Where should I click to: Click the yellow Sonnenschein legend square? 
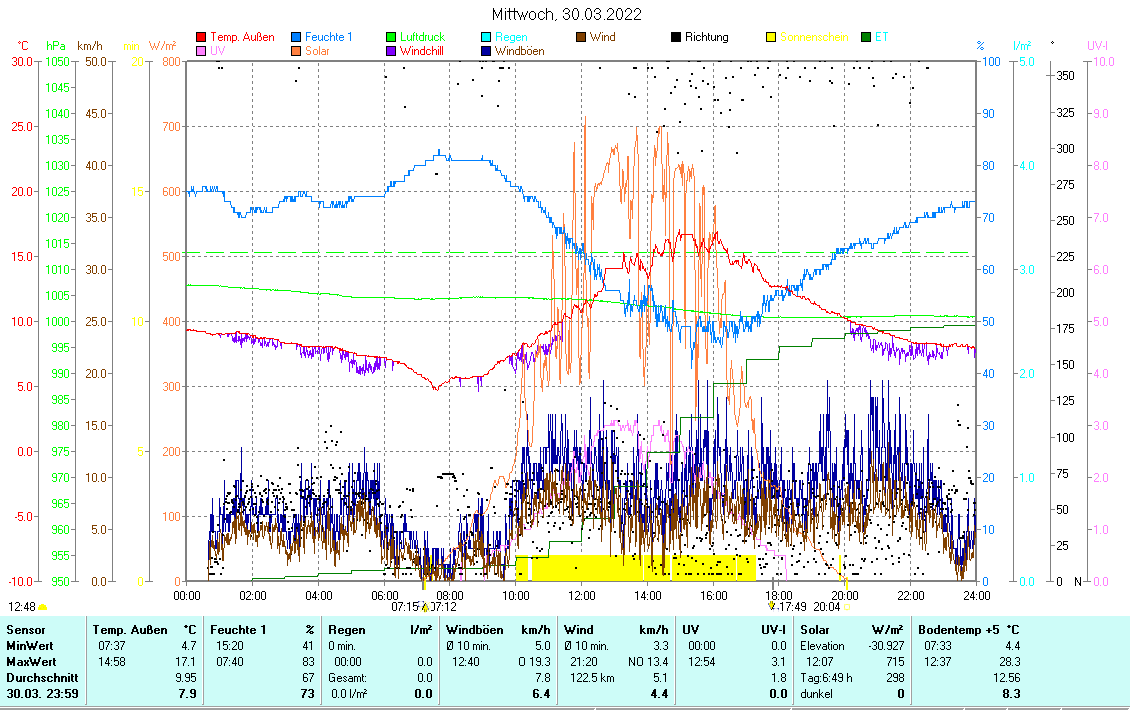[772, 37]
